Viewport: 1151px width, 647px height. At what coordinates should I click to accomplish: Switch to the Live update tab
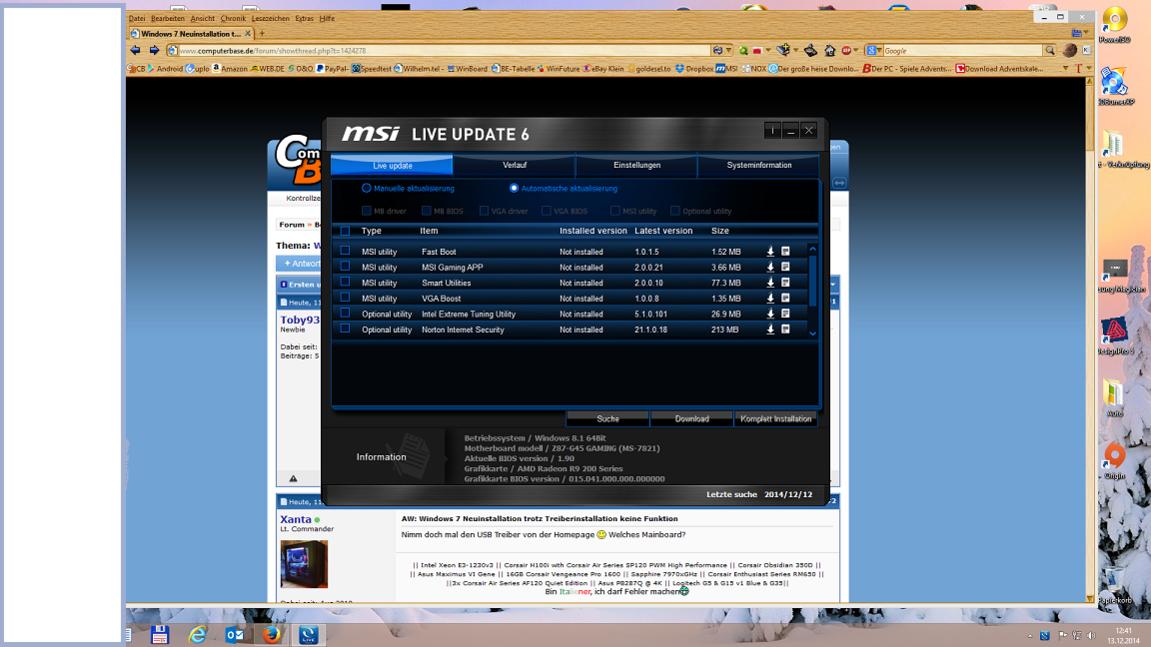tap(392, 165)
